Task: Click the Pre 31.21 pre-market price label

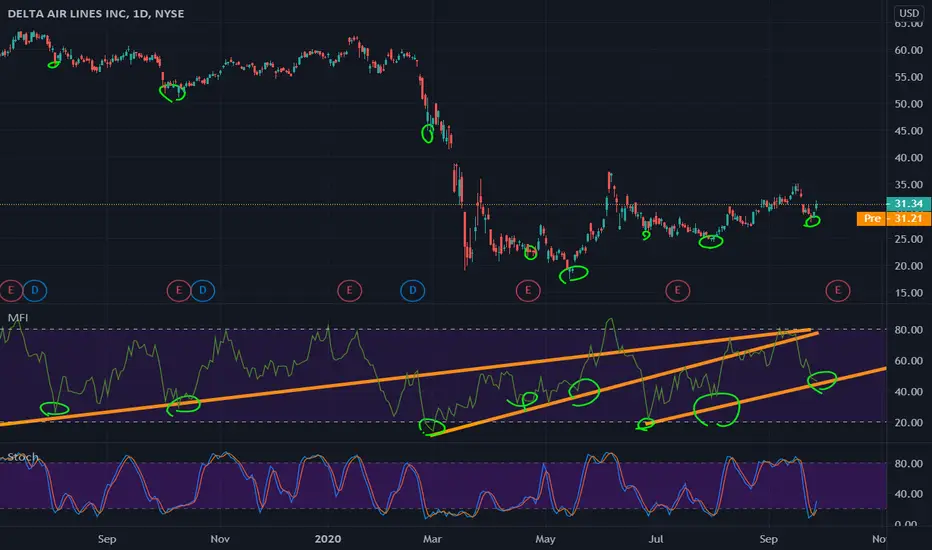Action: point(893,218)
